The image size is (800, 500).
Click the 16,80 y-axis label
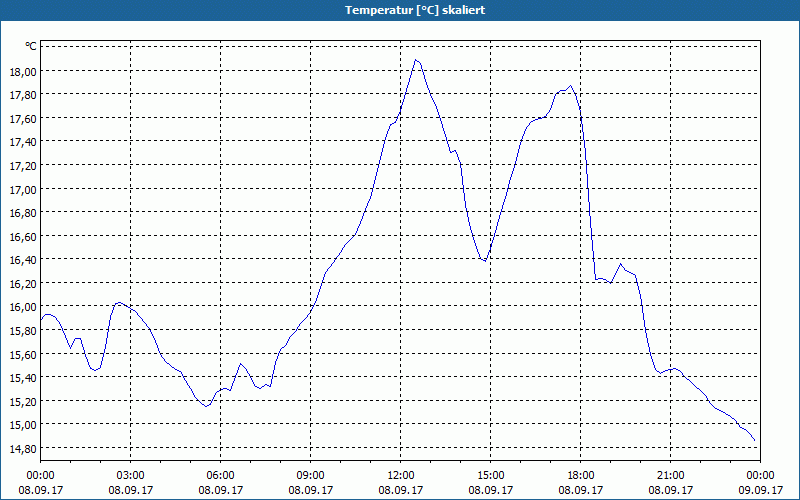click(x=23, y=213)
